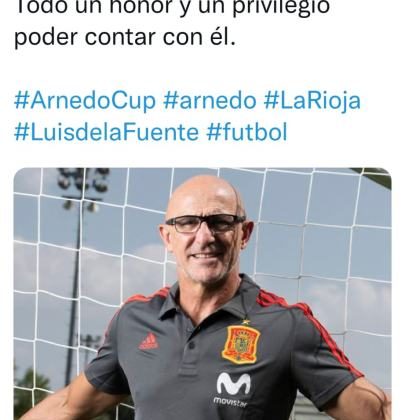
Task: Click the "movistar" wordmark under the M logo
Action: 231,402
